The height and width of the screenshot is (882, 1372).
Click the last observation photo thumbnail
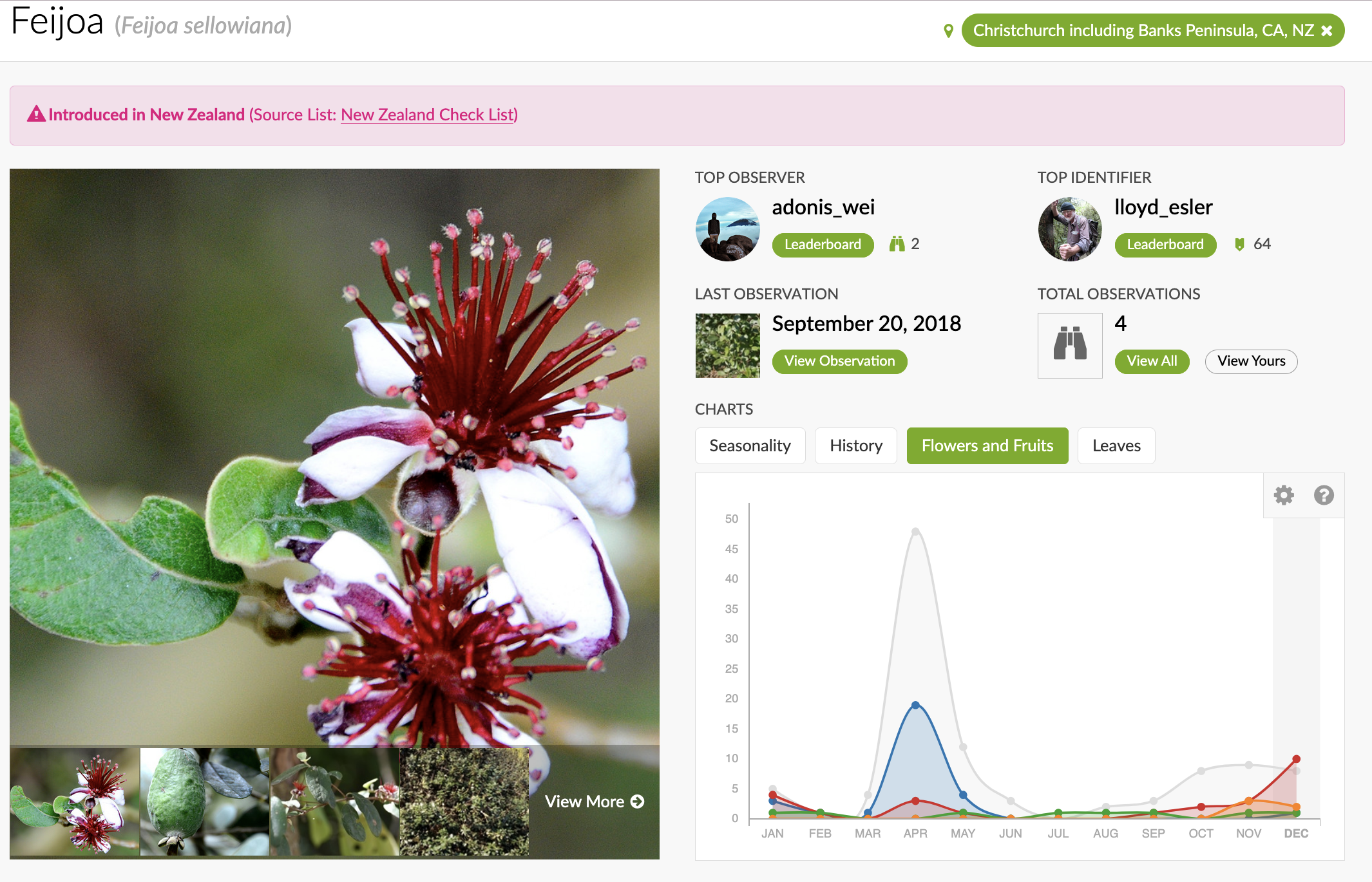point(727,345)
